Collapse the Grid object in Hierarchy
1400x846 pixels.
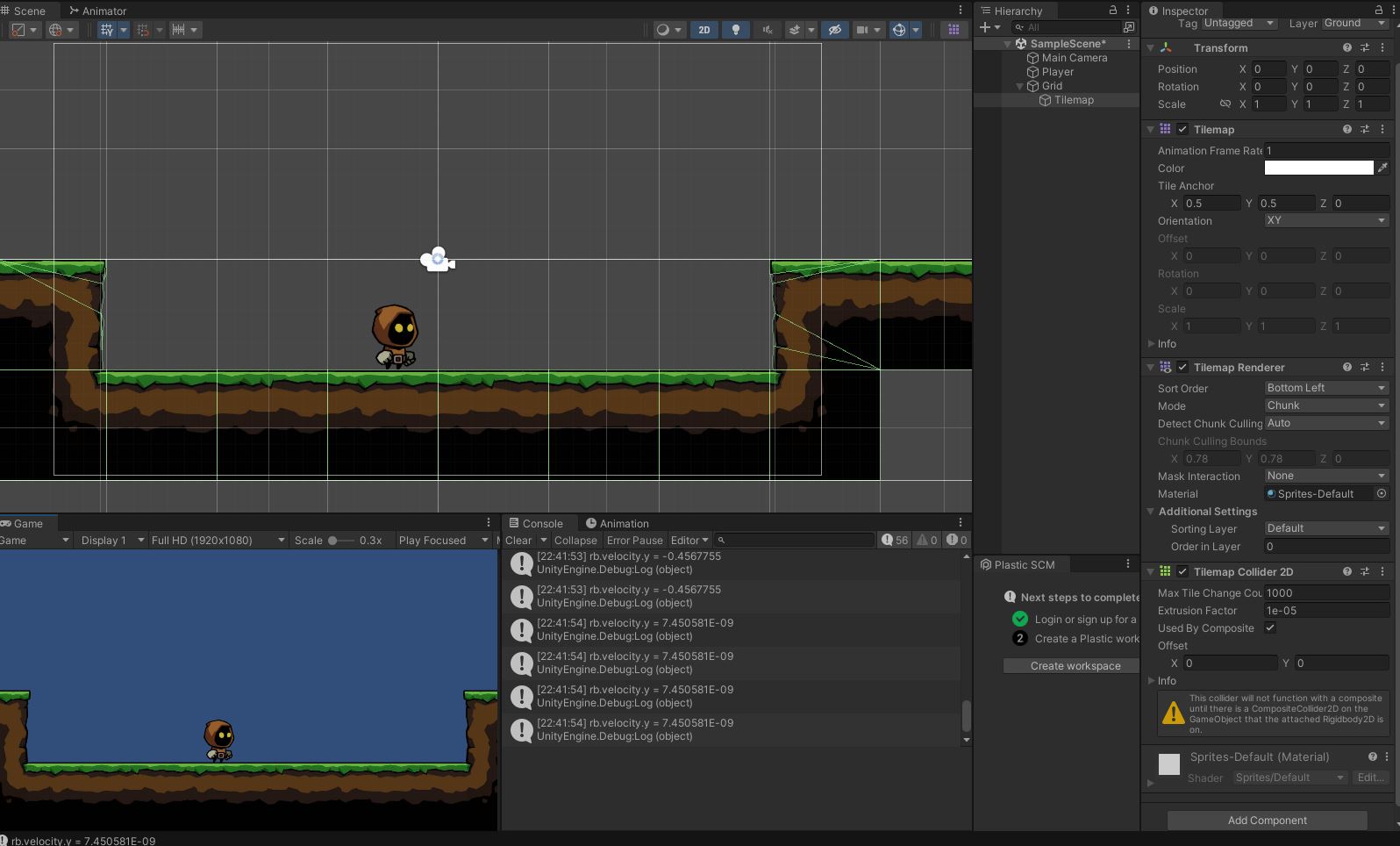(1020, 86)
